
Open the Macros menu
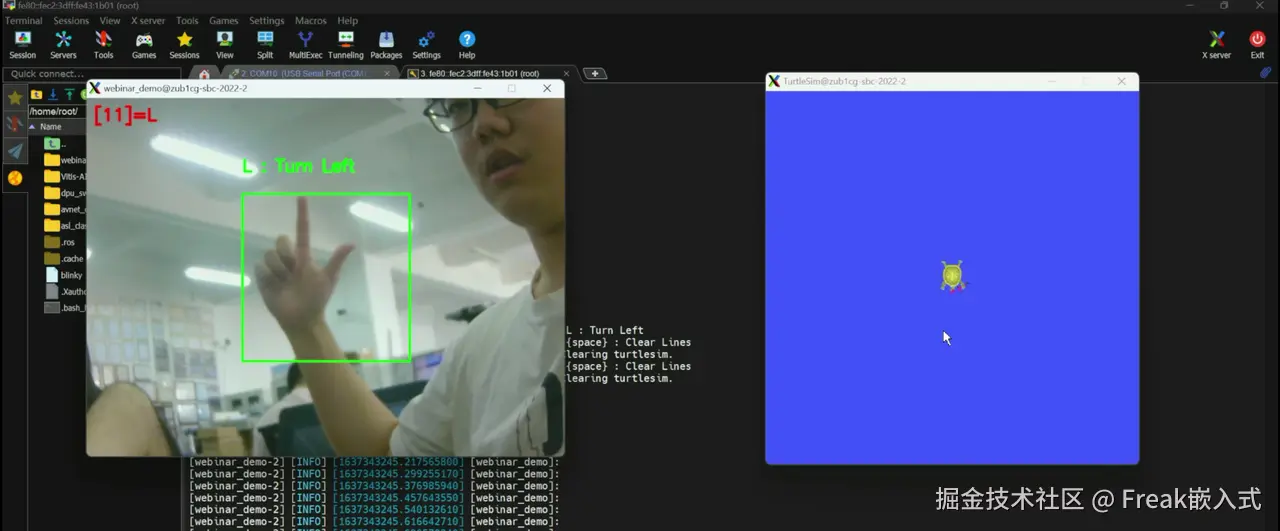click(x=311, y=20)
